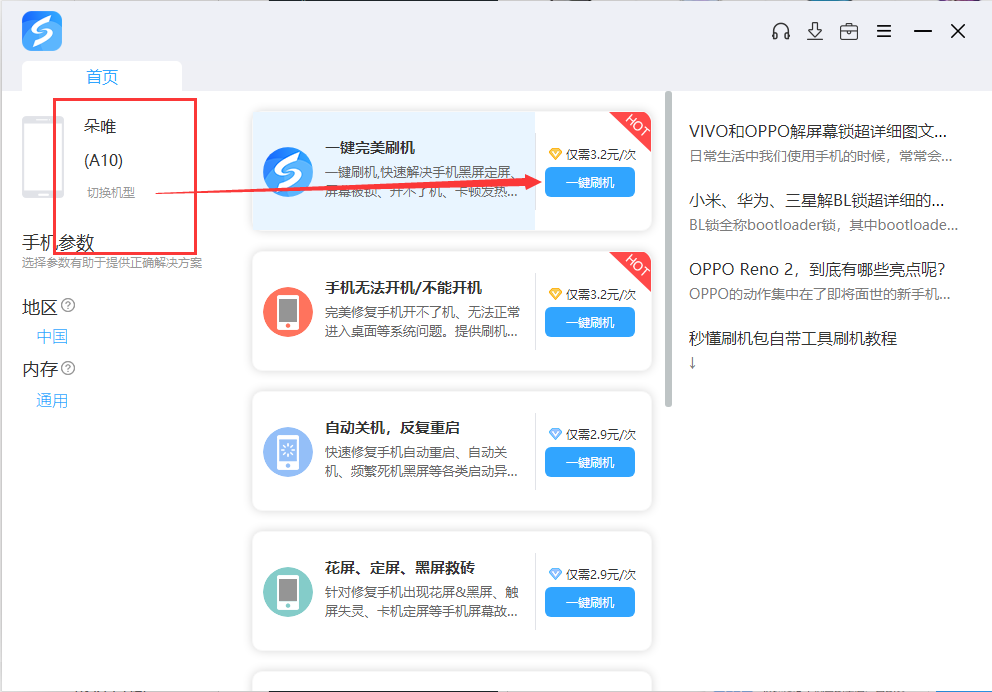The image size is (992, 692).
Task: Click the 花屏、定屏、黑屏救砖 title
Action: pos(400,567)
